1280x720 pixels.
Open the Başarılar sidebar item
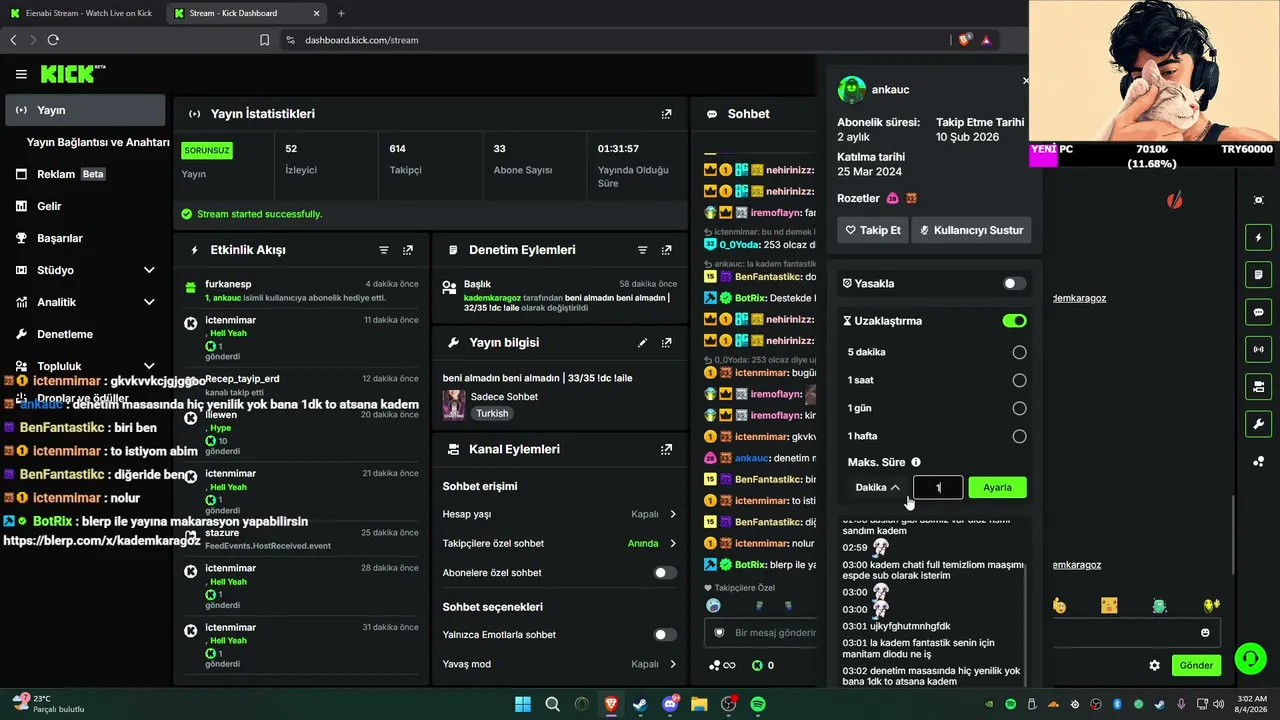point(85,238)
